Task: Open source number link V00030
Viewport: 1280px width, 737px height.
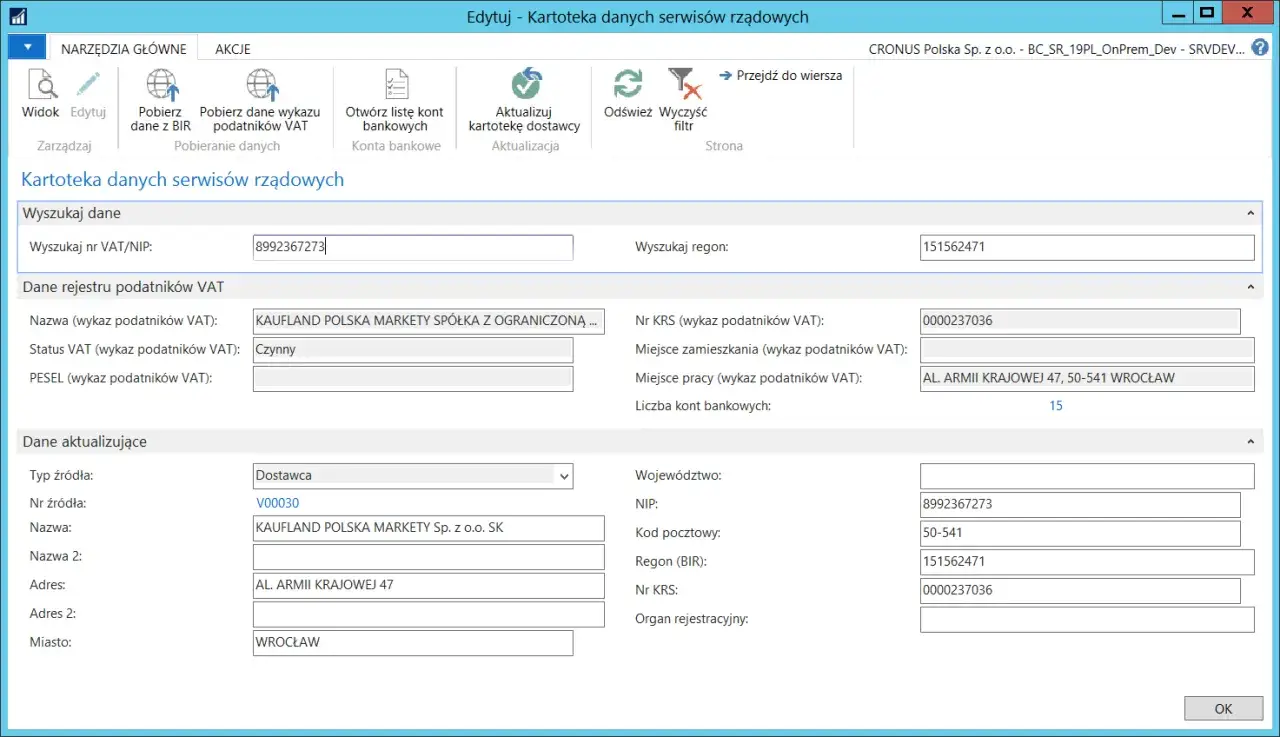Action: (278, 503)
